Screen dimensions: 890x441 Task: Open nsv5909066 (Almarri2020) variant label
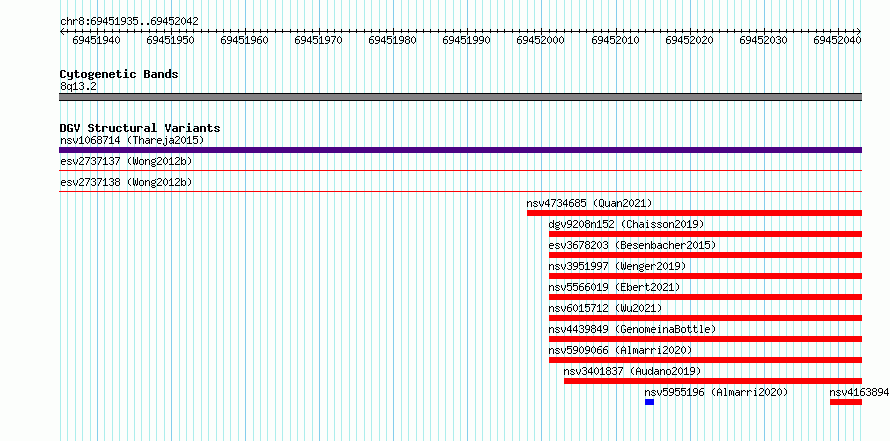620,350
